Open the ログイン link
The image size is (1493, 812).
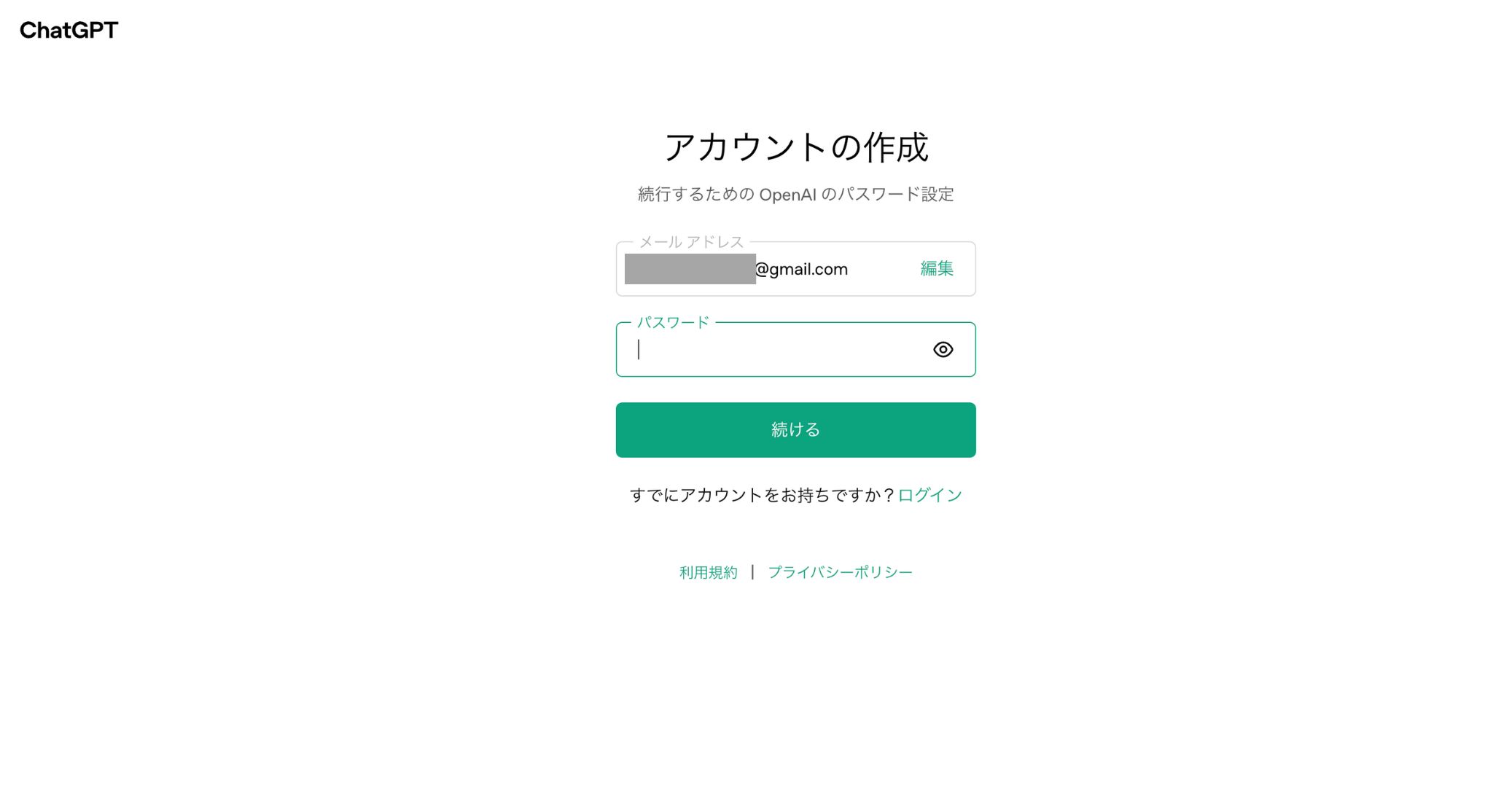point(929,495)
